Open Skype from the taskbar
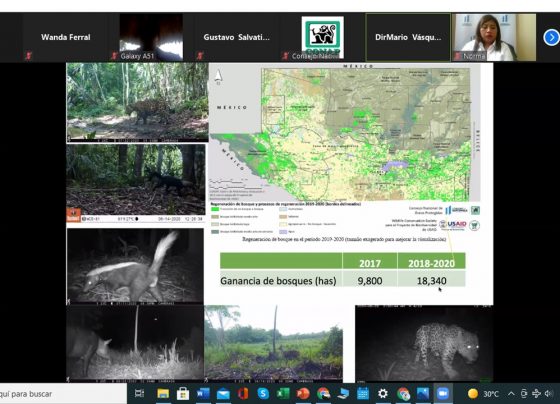The width and height of the screenshot is (560, 404). pyautogui.click(x=263, y=394)
